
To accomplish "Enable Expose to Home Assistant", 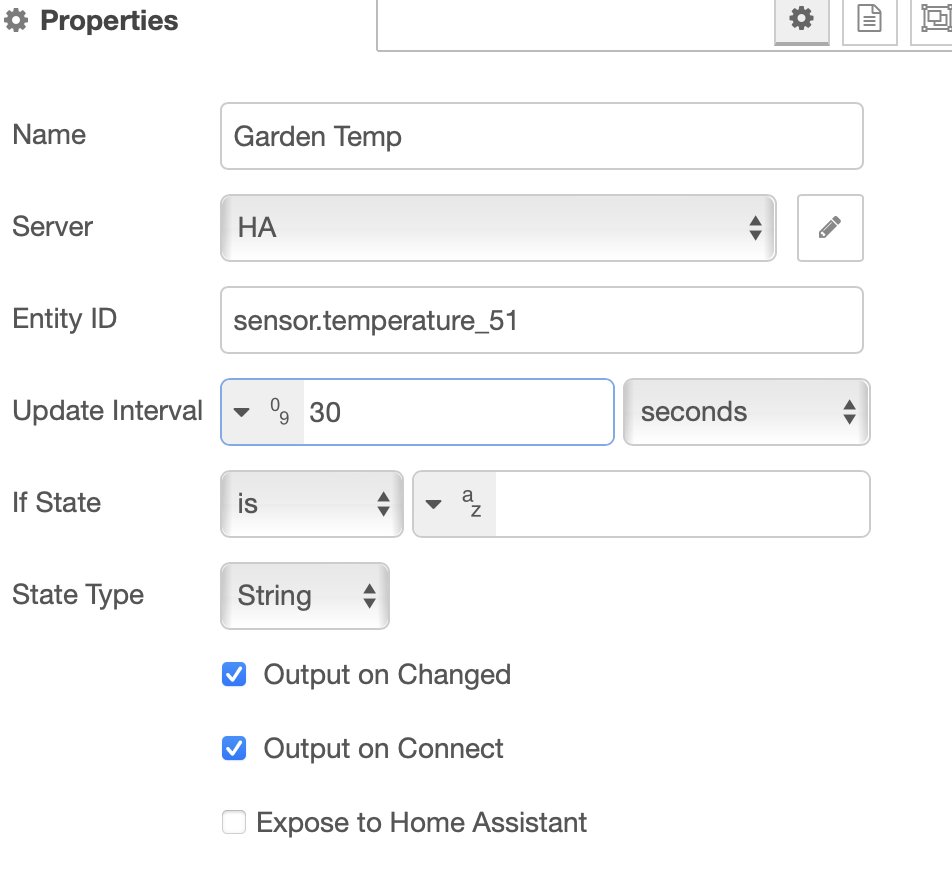I will tap(233, 822).
